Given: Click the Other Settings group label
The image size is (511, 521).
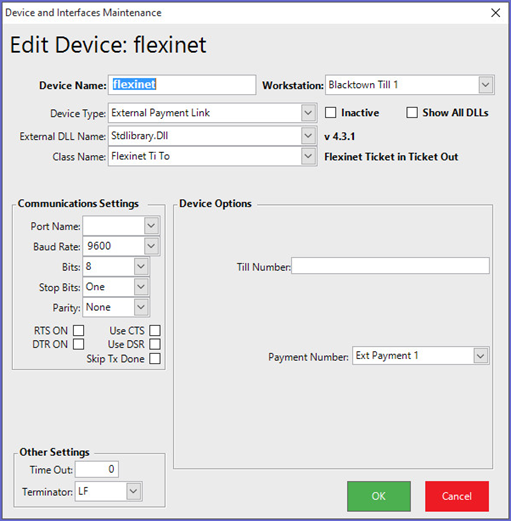Looking at the screenshot, I should tap(54, 452).
